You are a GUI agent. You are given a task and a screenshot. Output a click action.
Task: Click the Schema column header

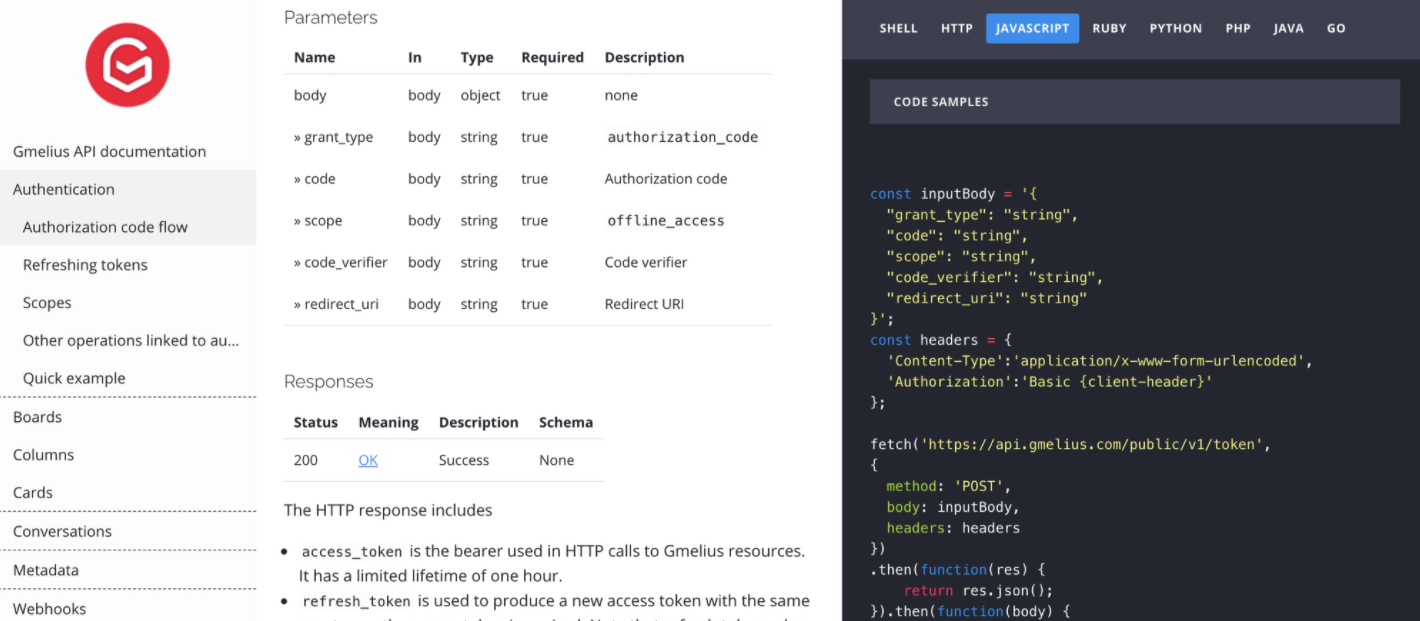tap(566, 422)
